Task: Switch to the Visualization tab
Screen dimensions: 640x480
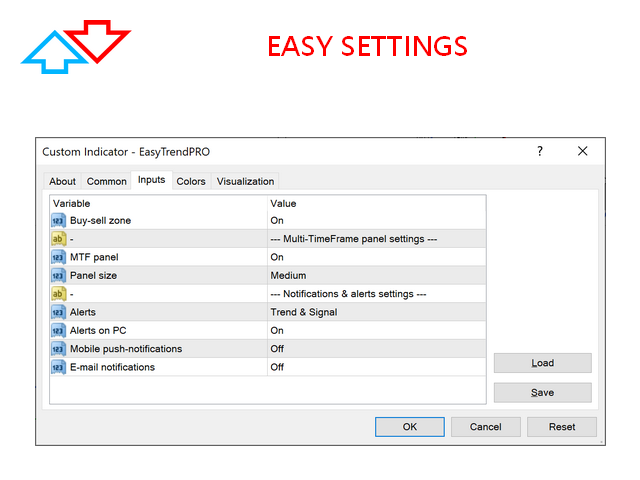Action: (x=245, y=181)
